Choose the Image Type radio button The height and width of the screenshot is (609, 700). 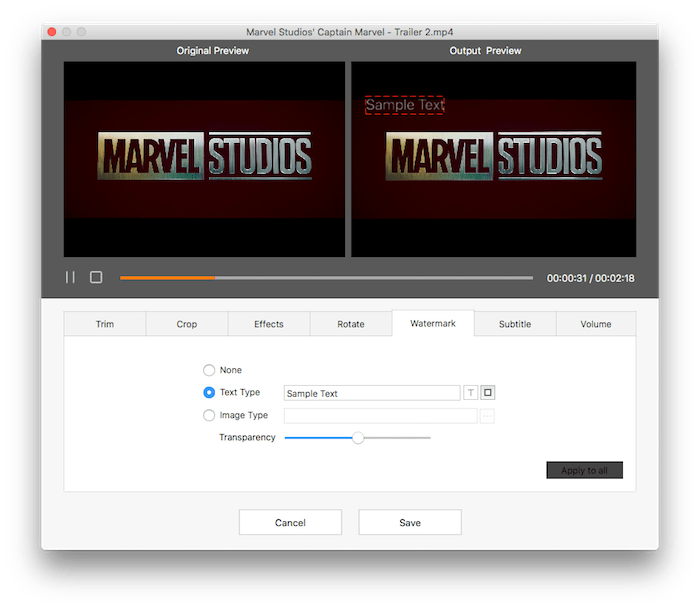tap(209, 415)
